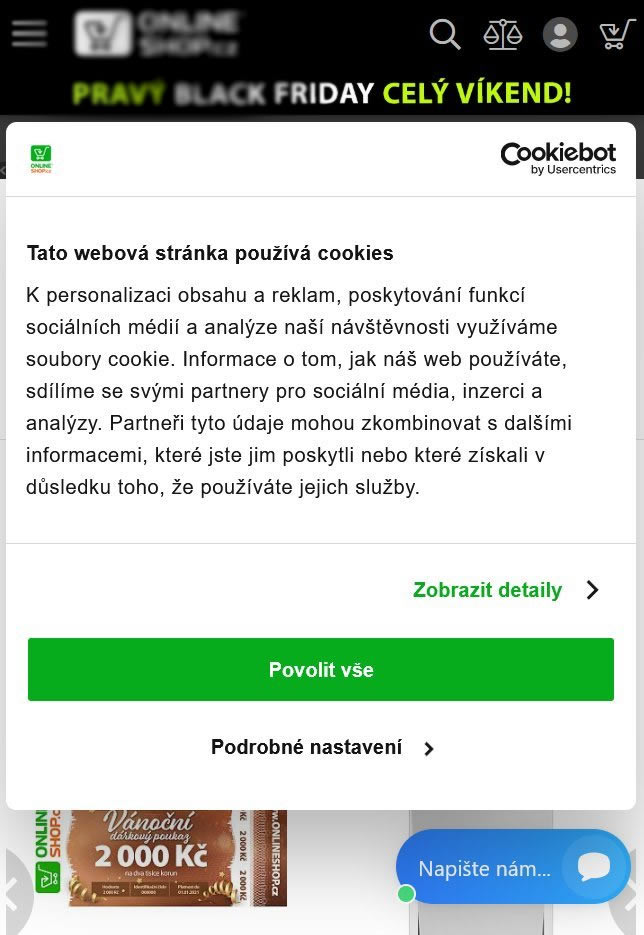The image size is (644, 935).
Task: Open the Napište nám chat widget
Action: [513, 867]
